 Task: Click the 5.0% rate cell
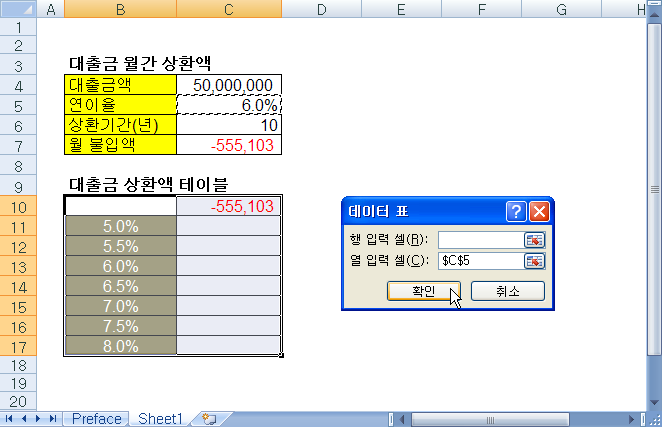[120, 226]
